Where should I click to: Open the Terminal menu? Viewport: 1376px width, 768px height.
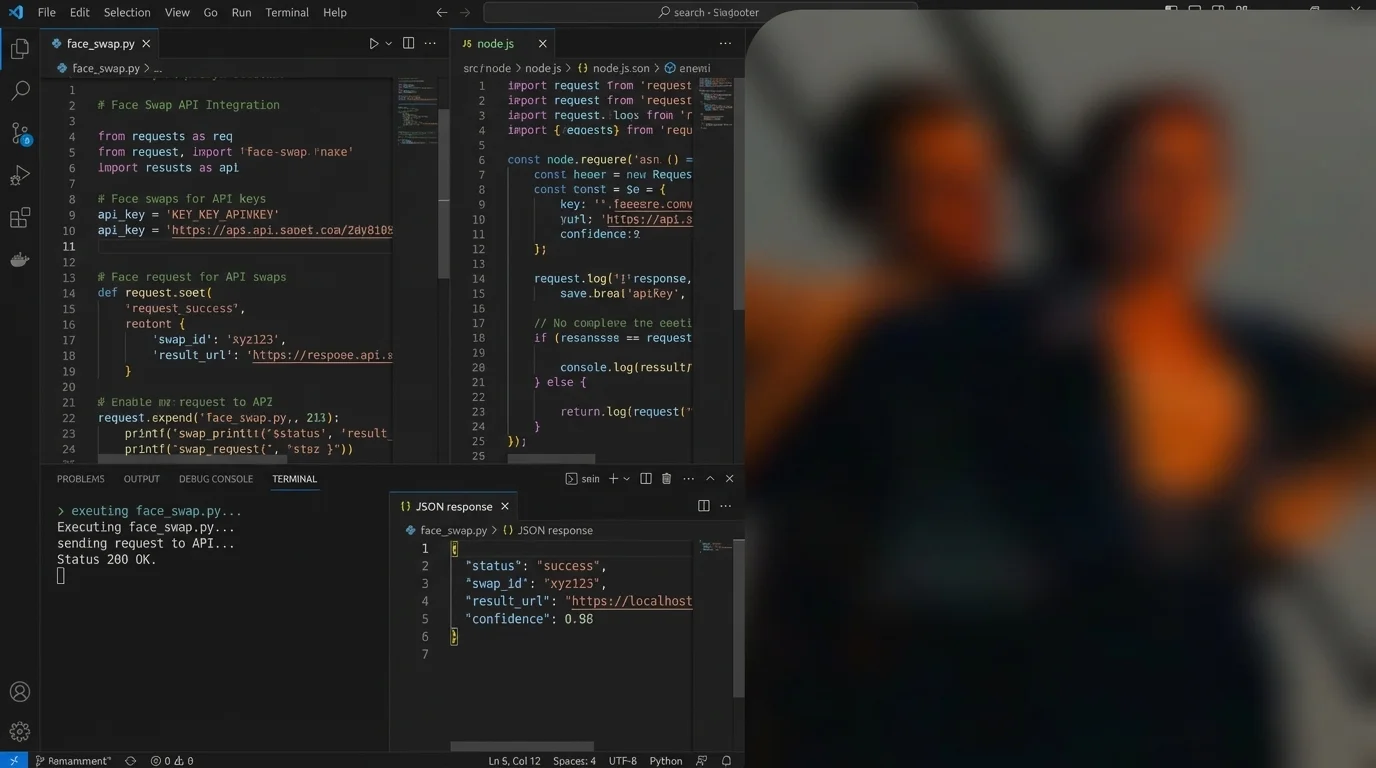pos(286,12)
